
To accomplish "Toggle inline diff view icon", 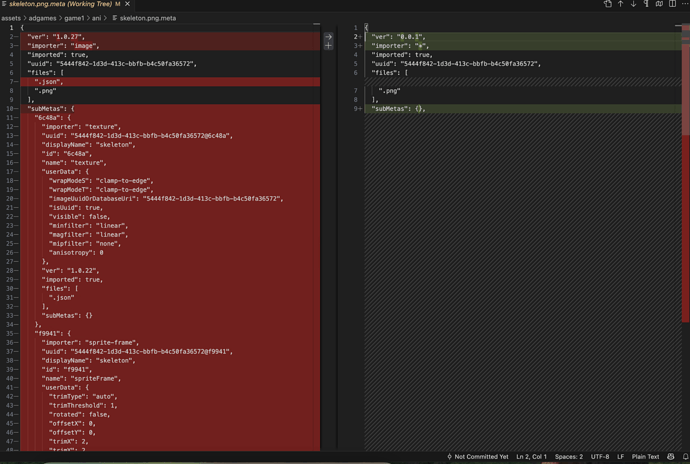I will (659, 4).
